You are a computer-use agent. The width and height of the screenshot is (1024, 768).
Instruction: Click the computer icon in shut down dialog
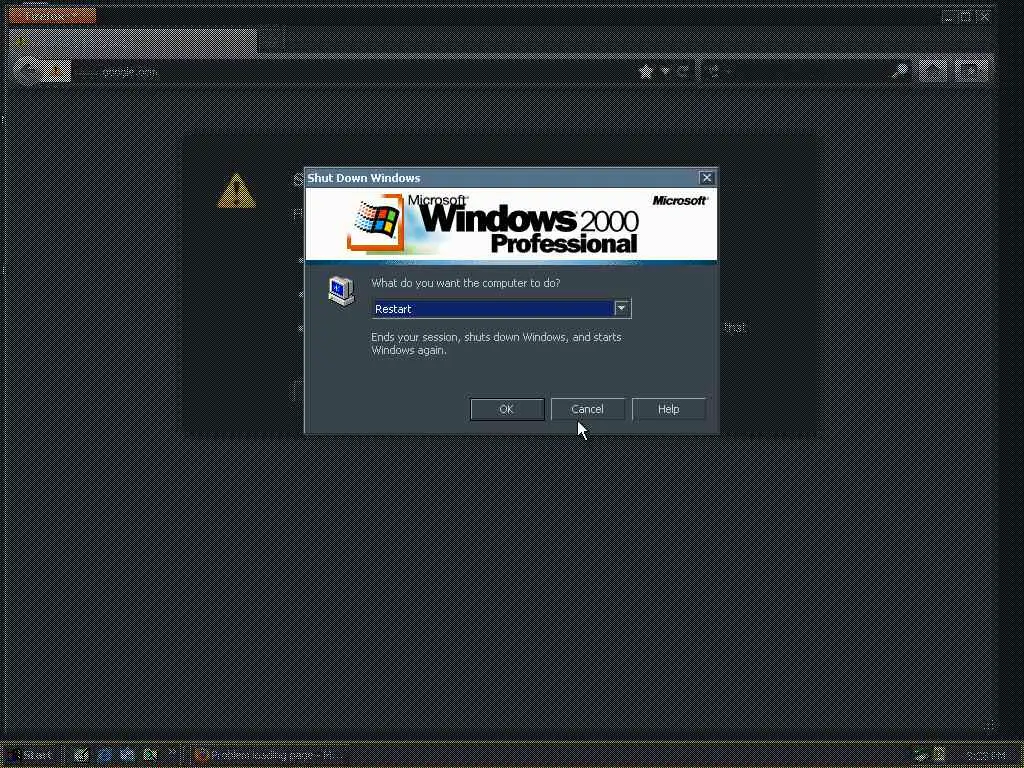click(341, 291)
